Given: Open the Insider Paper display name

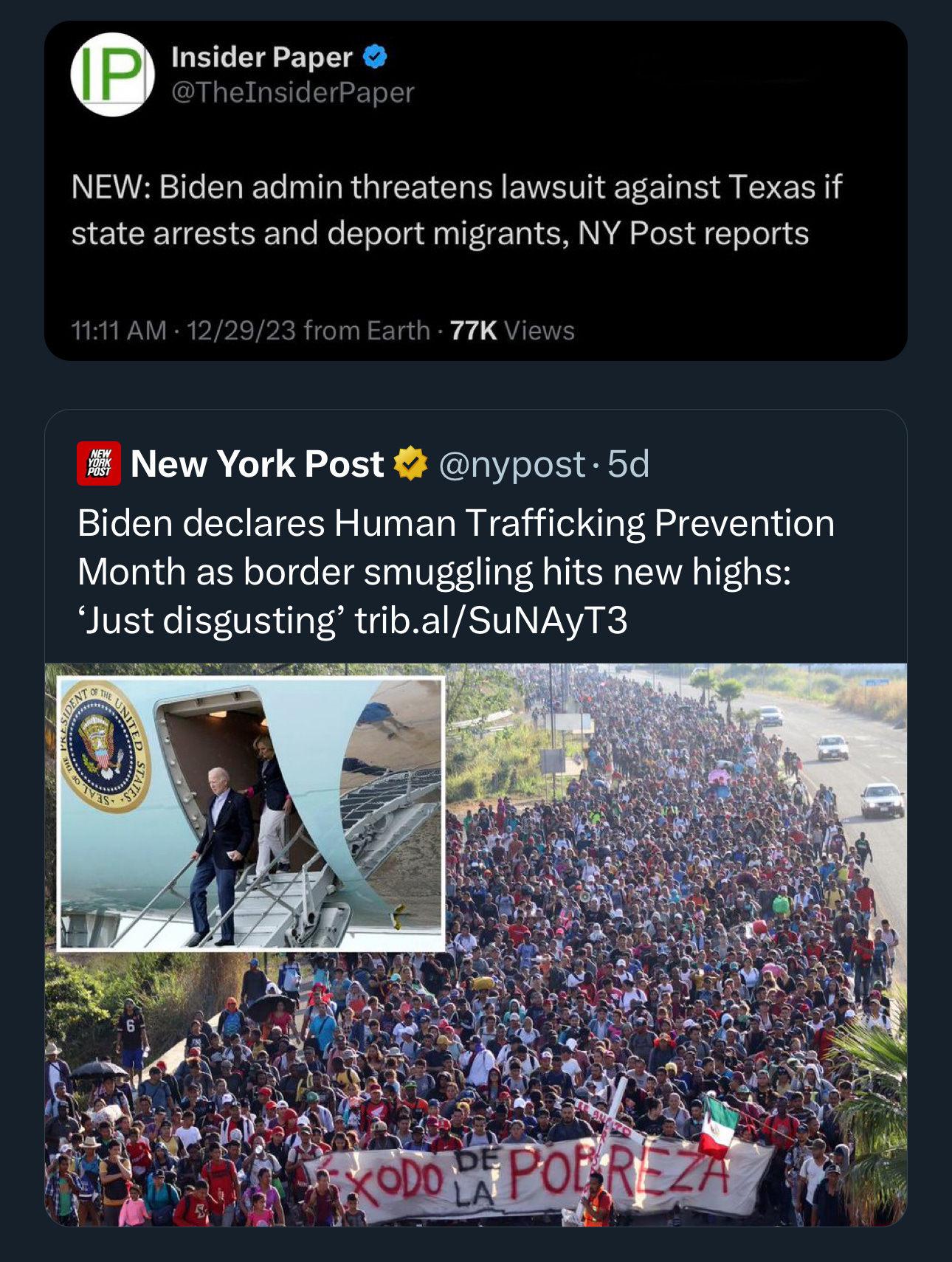Looking at the screenshot, I should (262, 57).
